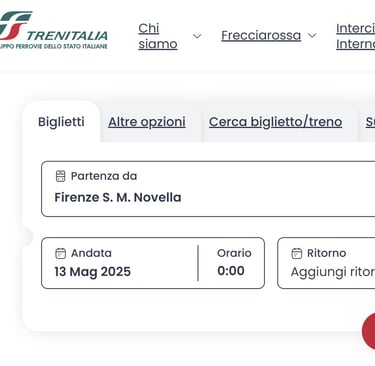
Task: Expand the Chi siamo menu chevron
Action: [x=197, y=36]
